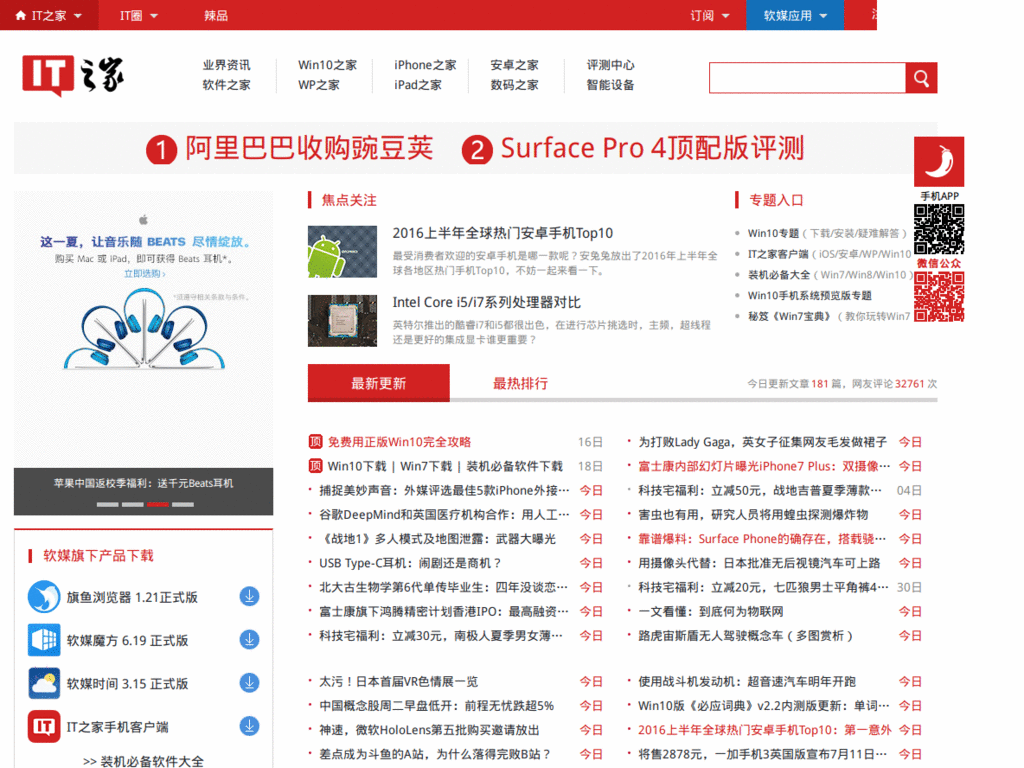Click the 旗鱼浏览器 sailfish app icon
1024x768 pixels.
point(44,596)
